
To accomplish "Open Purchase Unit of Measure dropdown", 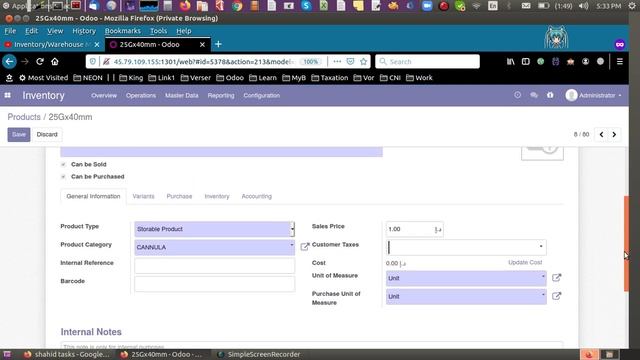I will (466, 296).
